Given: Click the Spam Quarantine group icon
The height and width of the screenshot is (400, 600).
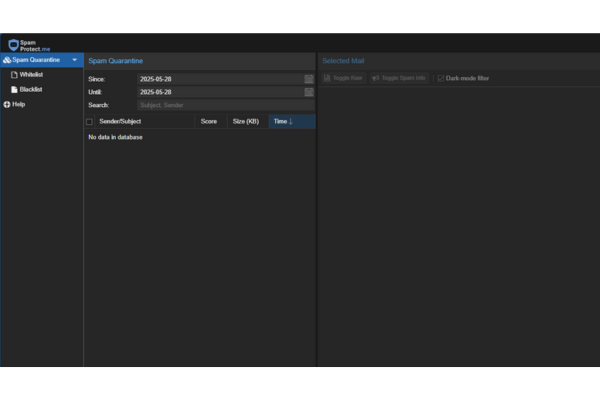Looking at the screenshot, I should [x=7, y=60].
